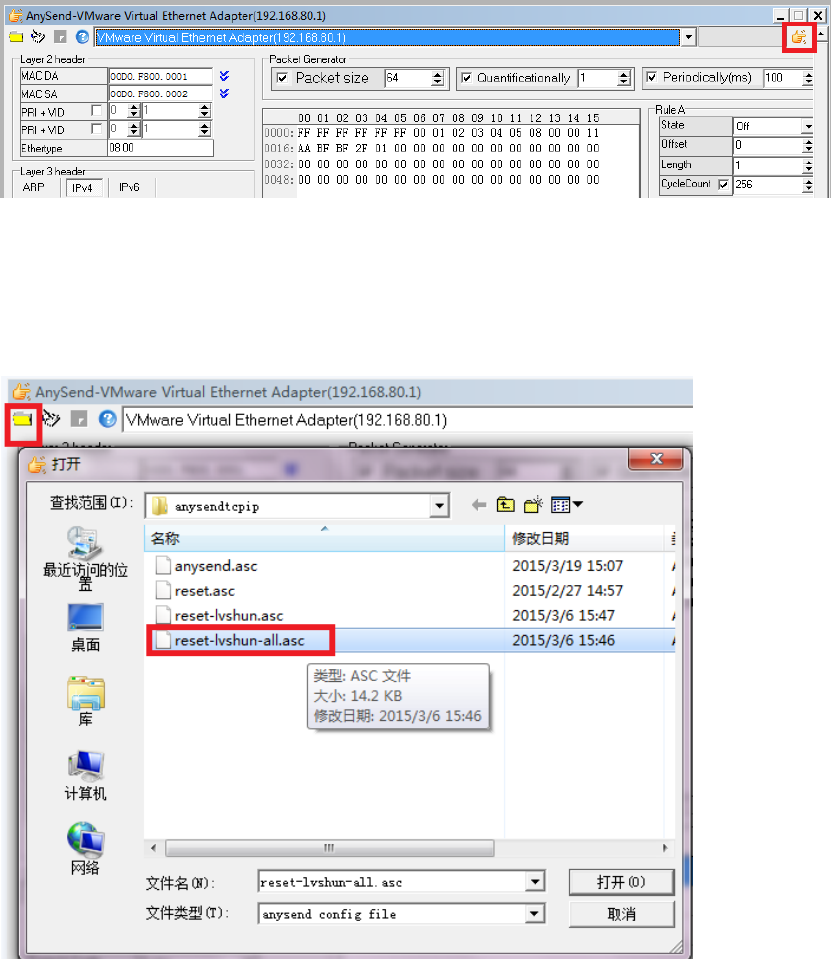Click the double-chevron icon beside MAC SA

pyautogui.click(x=224, y=94)
